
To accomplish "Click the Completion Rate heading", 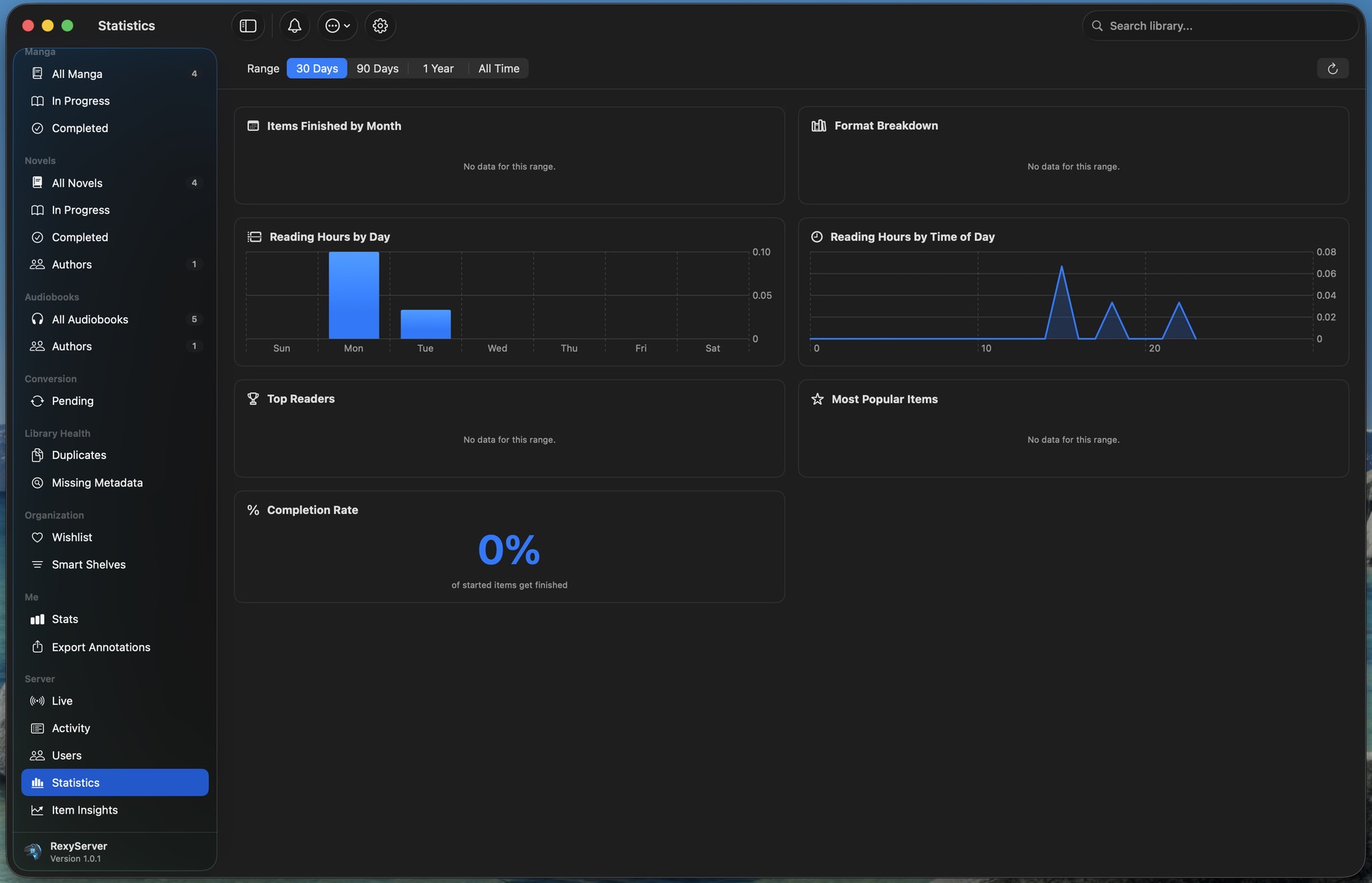I will pyautogui.click(x=313, y=510).
